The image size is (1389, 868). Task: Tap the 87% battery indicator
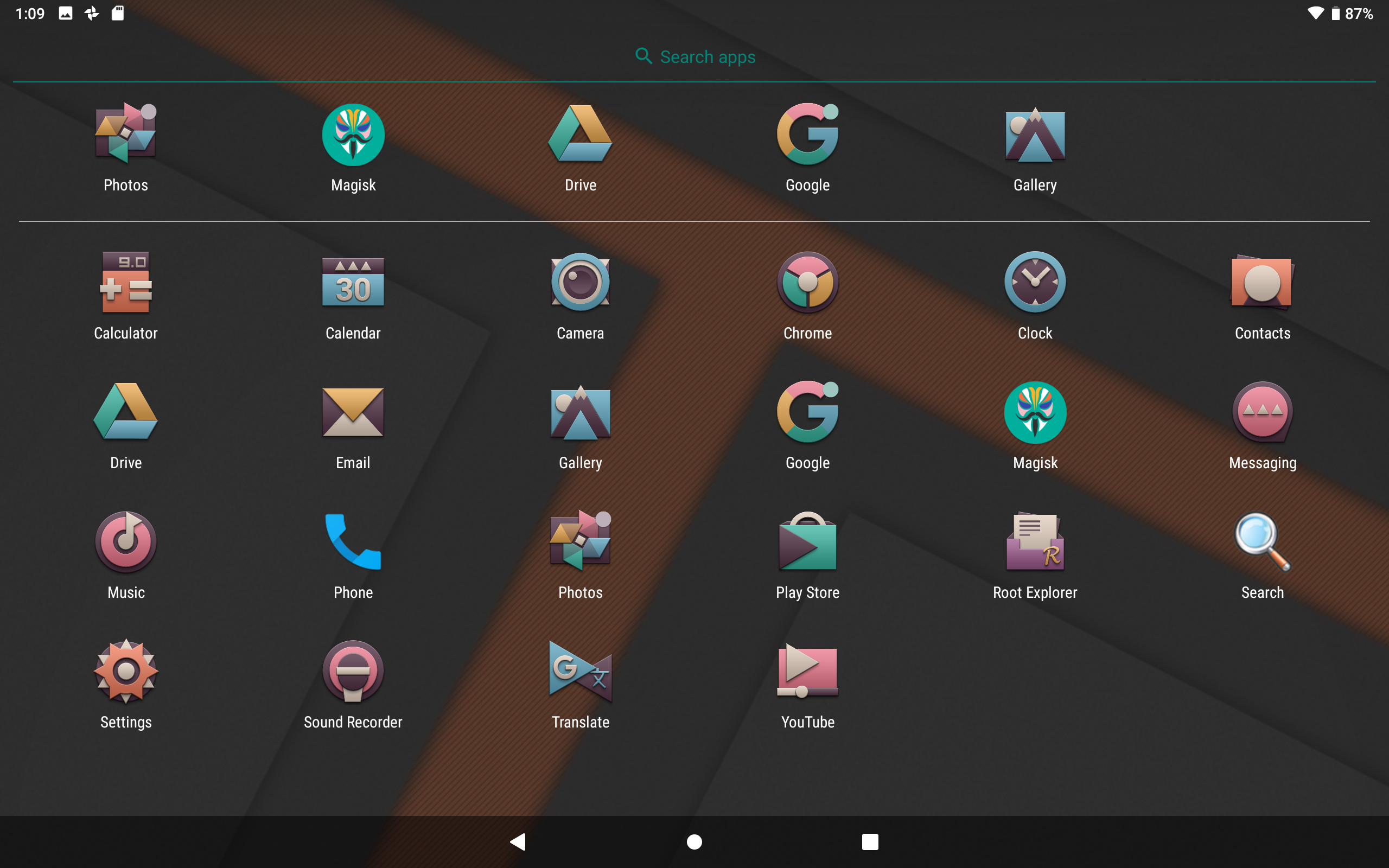tap(1352, 13)
